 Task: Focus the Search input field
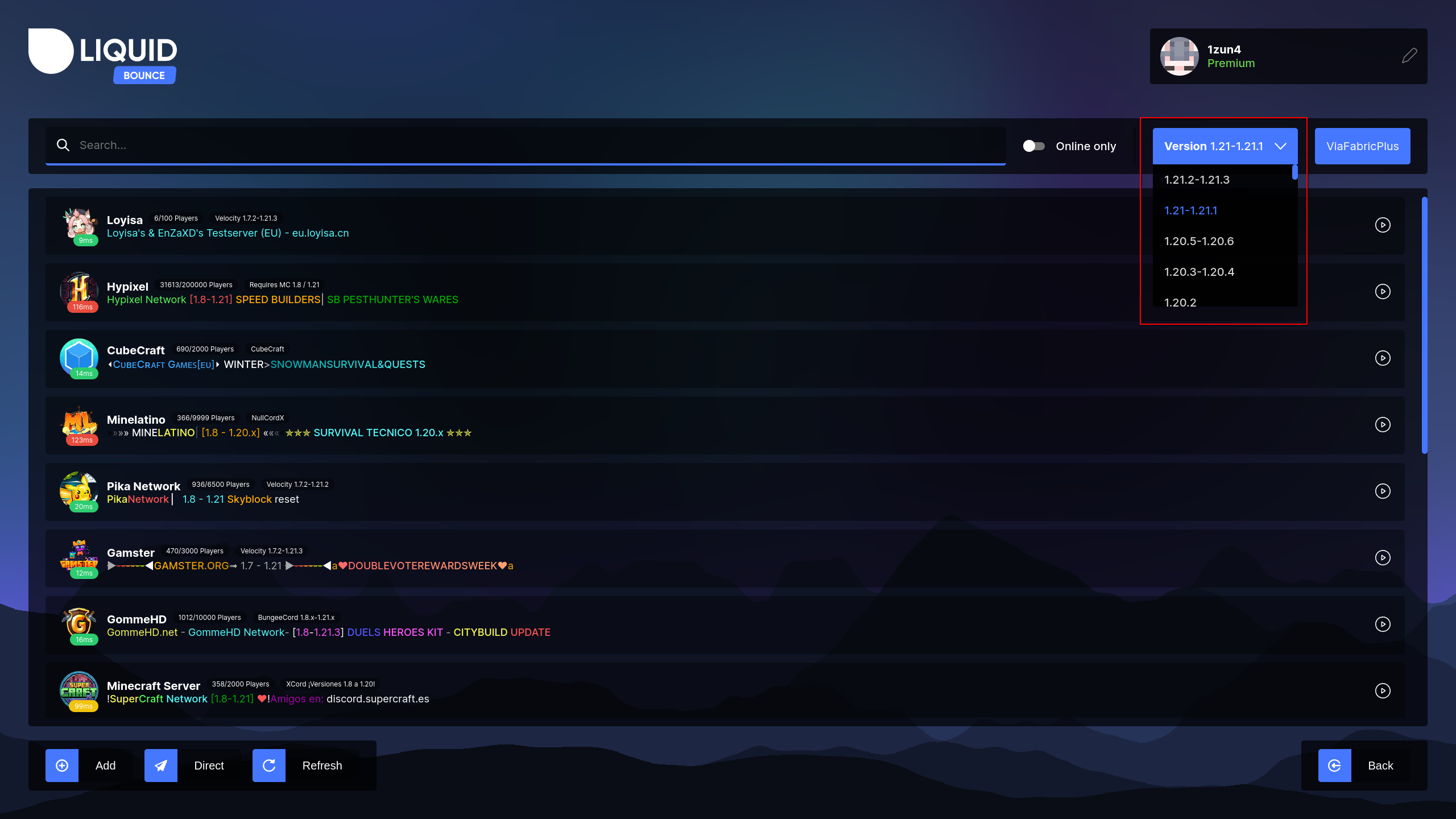pos(512,145)
